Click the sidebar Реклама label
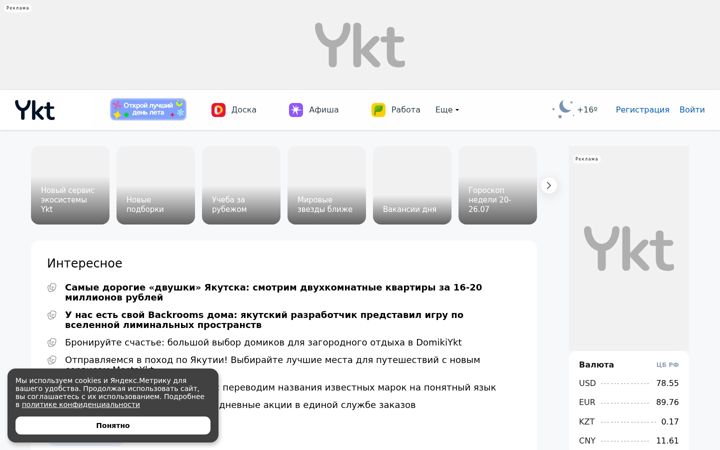The image size is (720, 450). coord(586,159)
